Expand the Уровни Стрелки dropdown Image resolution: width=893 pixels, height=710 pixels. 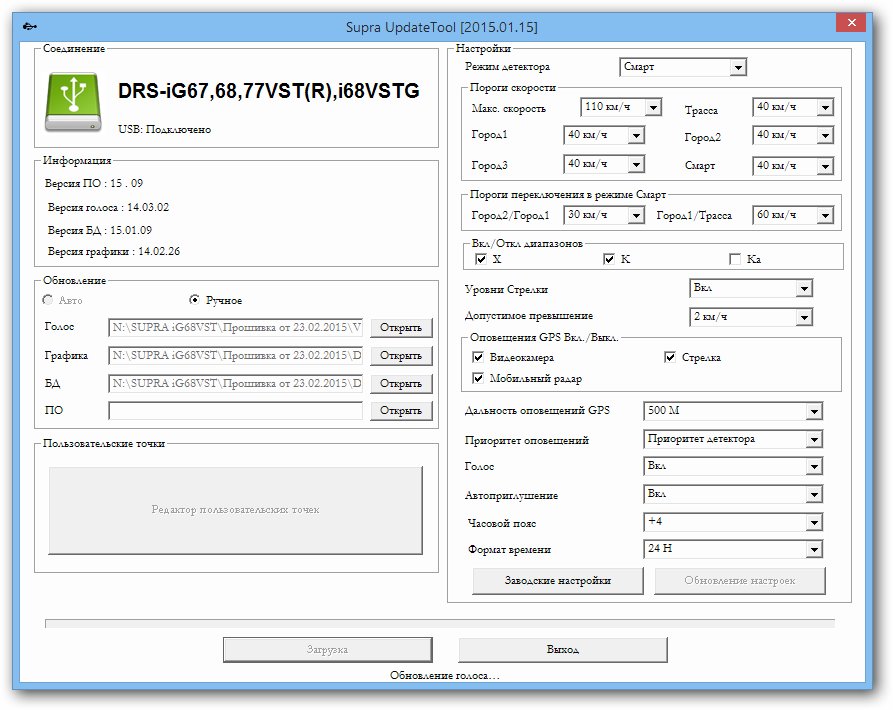751,288
